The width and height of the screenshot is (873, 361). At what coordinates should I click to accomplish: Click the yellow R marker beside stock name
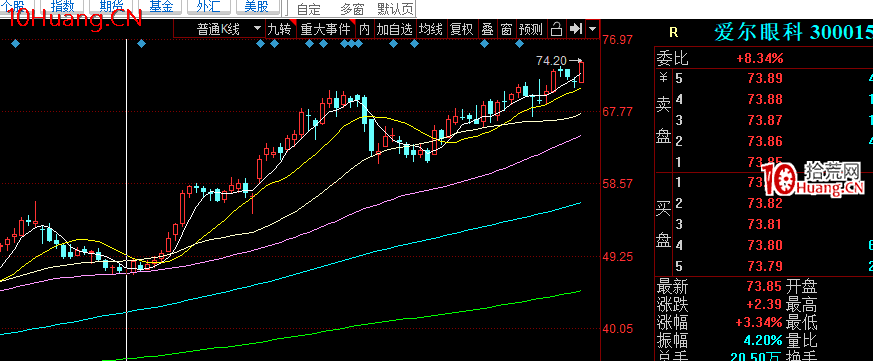tap(674, 32)
